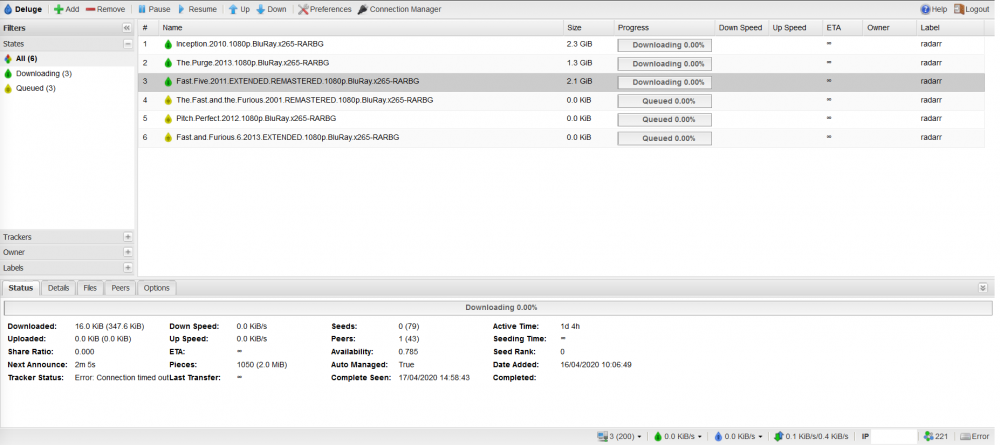Open Preferences from the toolbar
This screenshot has height=445, width=1000.
(x=325, y=9)
